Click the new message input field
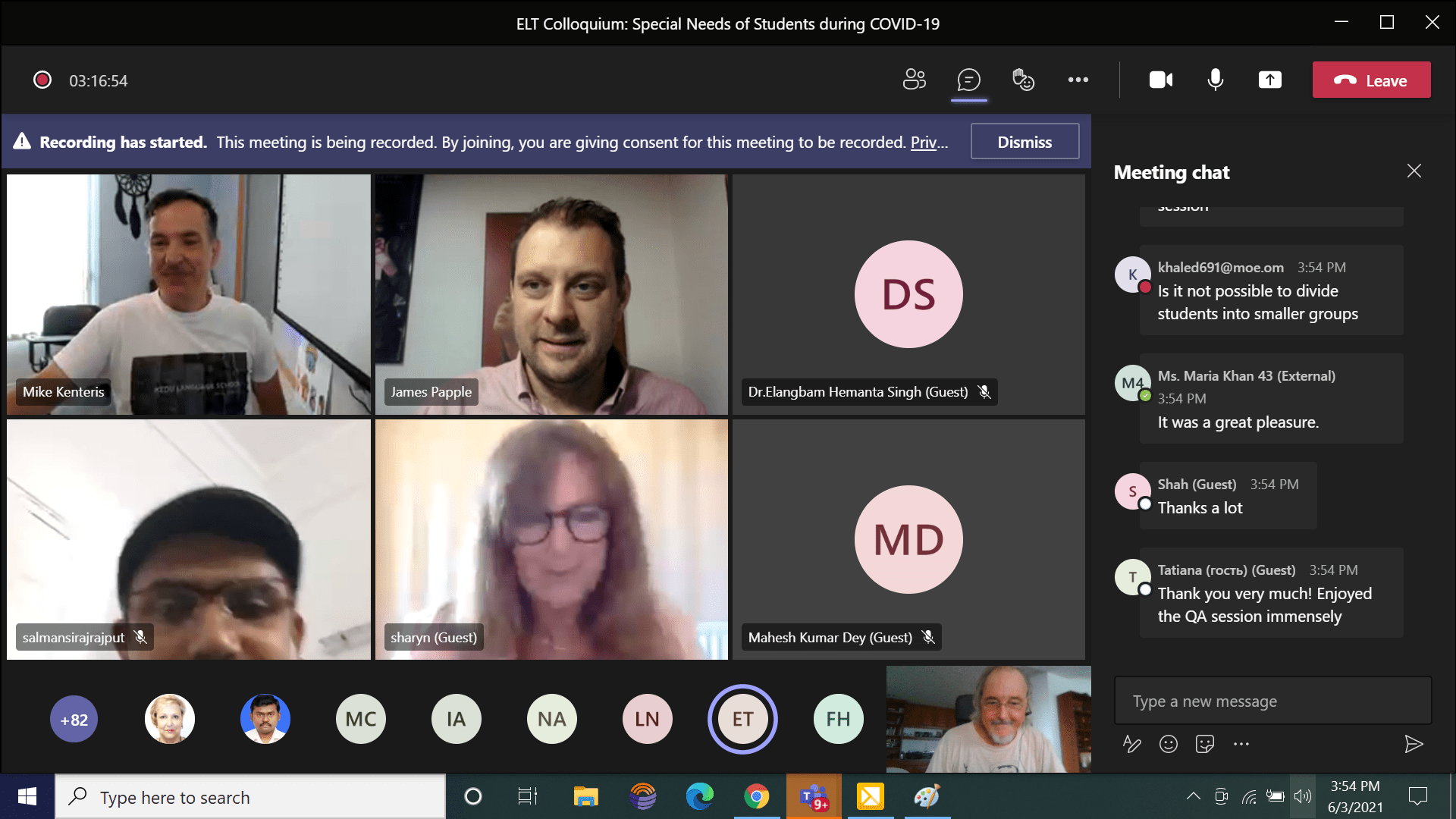This screenshot has height=819, width=1456. pyautogui.click(x=1272, y=701)
